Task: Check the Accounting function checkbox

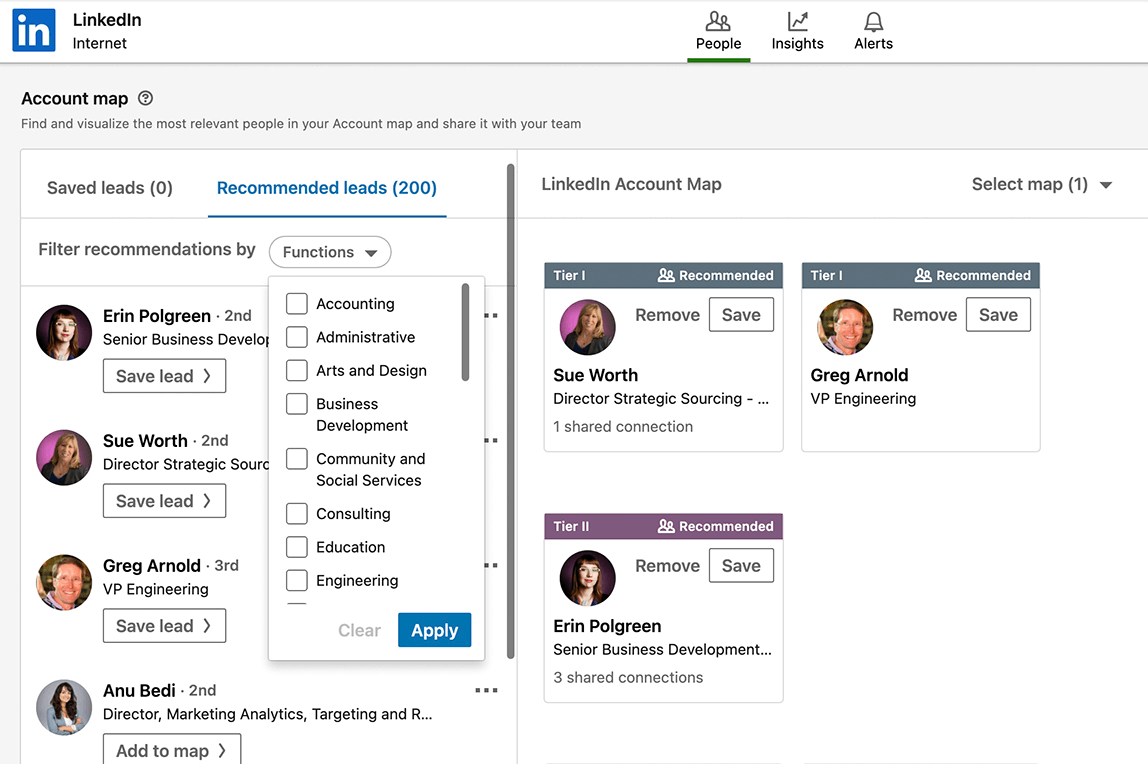Action: 297,303
